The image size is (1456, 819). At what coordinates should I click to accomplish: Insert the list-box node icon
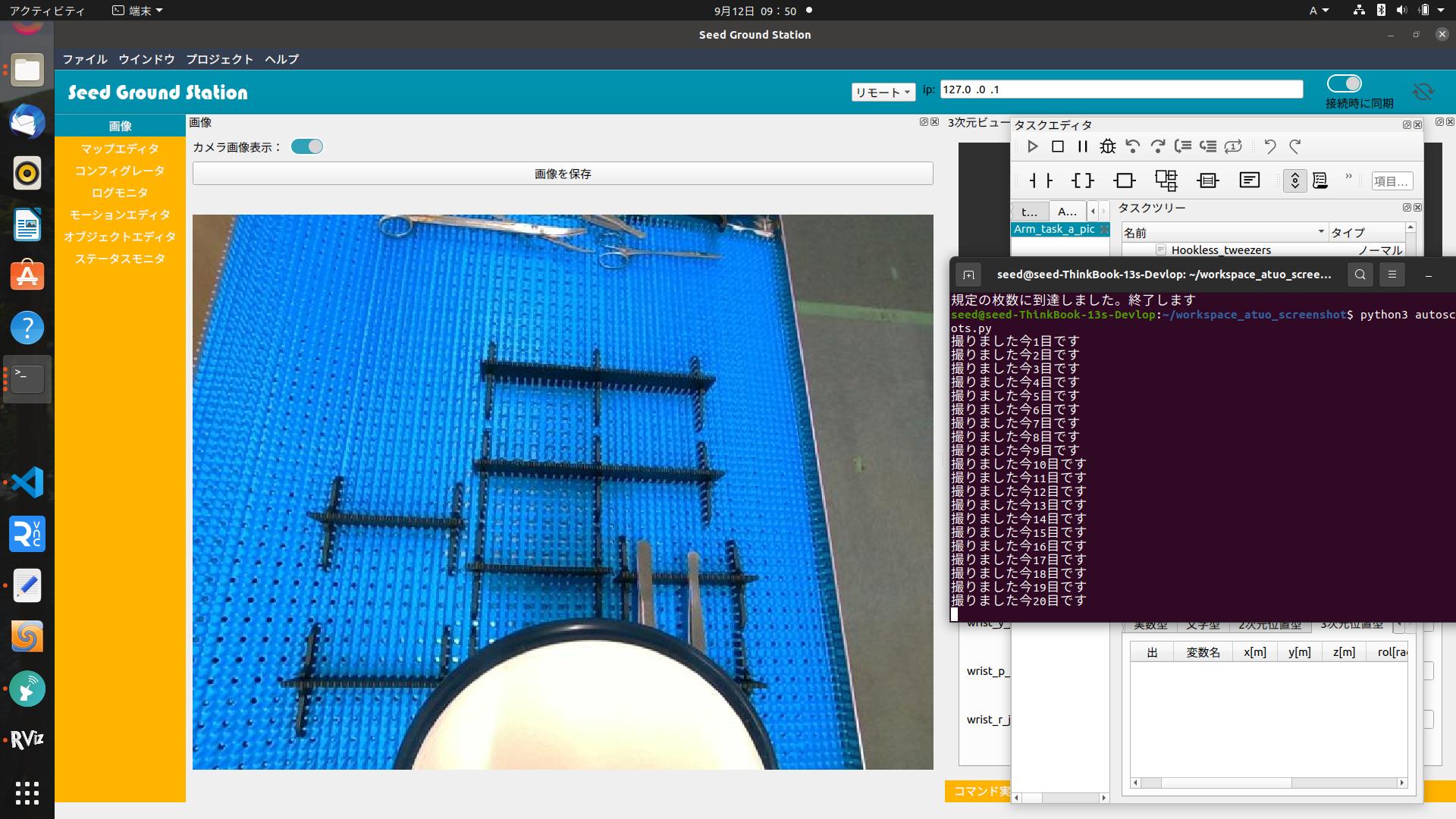1208,180
